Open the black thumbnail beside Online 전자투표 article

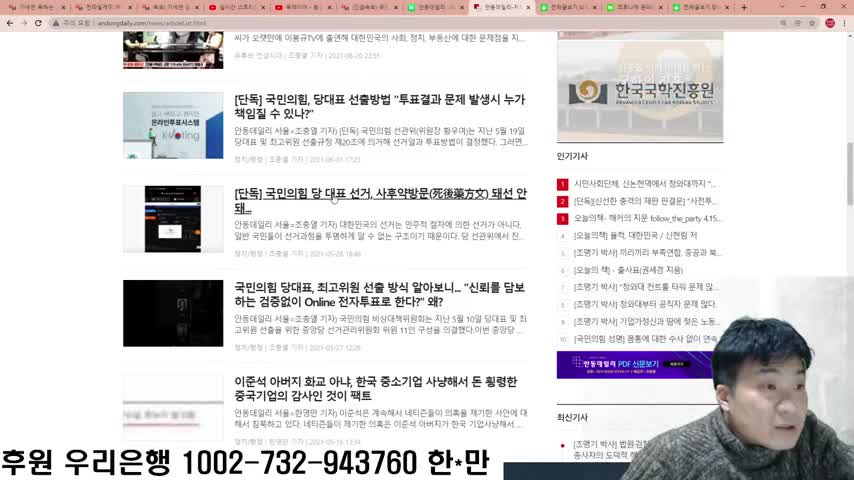click(x=173, y=313)
